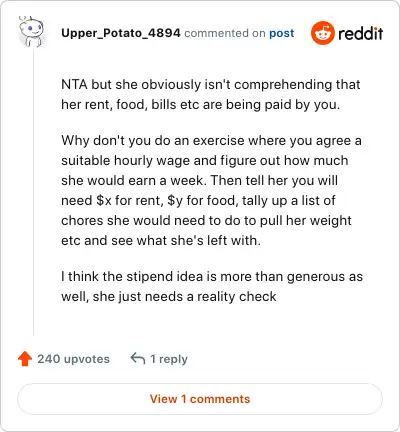Collapse the comment via the vertical thread line
400x432 pixels.
click(34, 192)
